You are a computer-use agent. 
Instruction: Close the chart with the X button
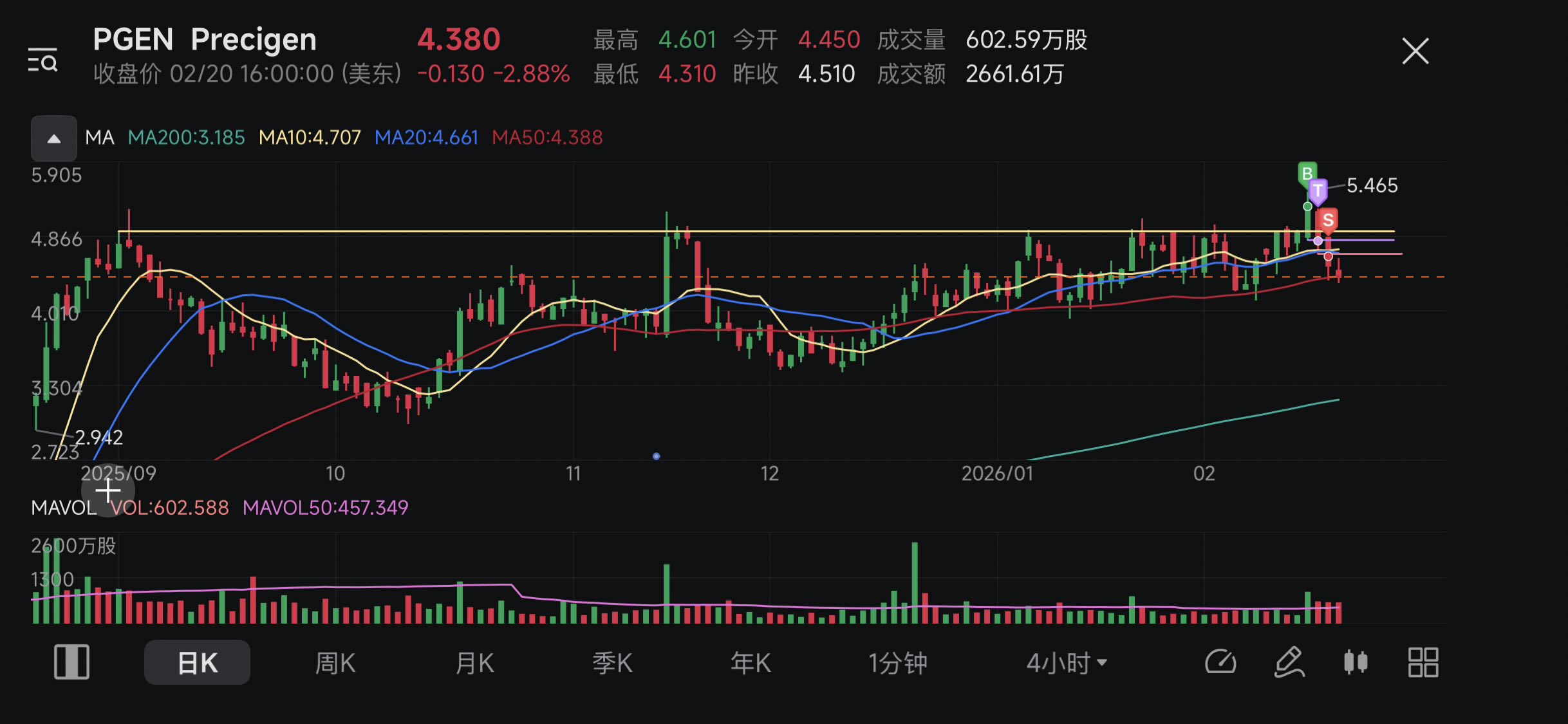click(x=1415, y=51)
